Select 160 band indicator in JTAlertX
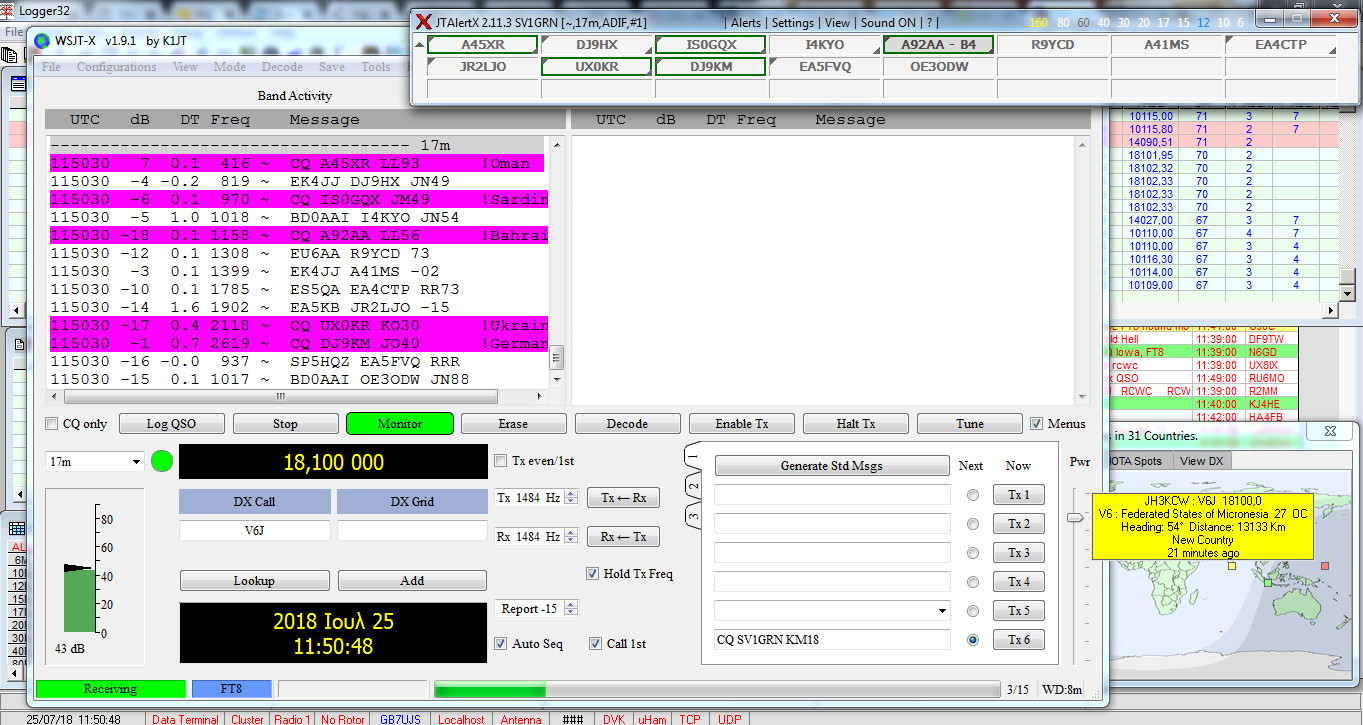This screenshot has width=1363, height=725. coord(1039,23)
